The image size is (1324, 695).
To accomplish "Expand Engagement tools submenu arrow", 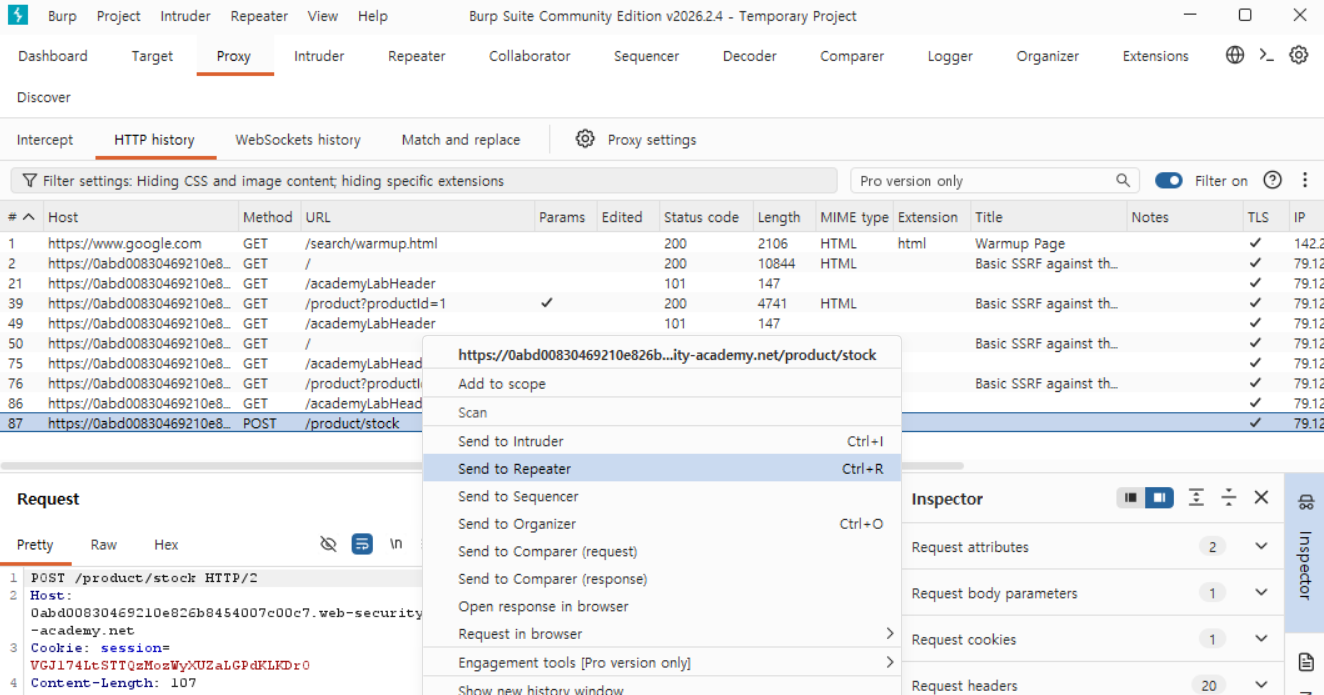I will pyautogui.click(x=889, y=662).
